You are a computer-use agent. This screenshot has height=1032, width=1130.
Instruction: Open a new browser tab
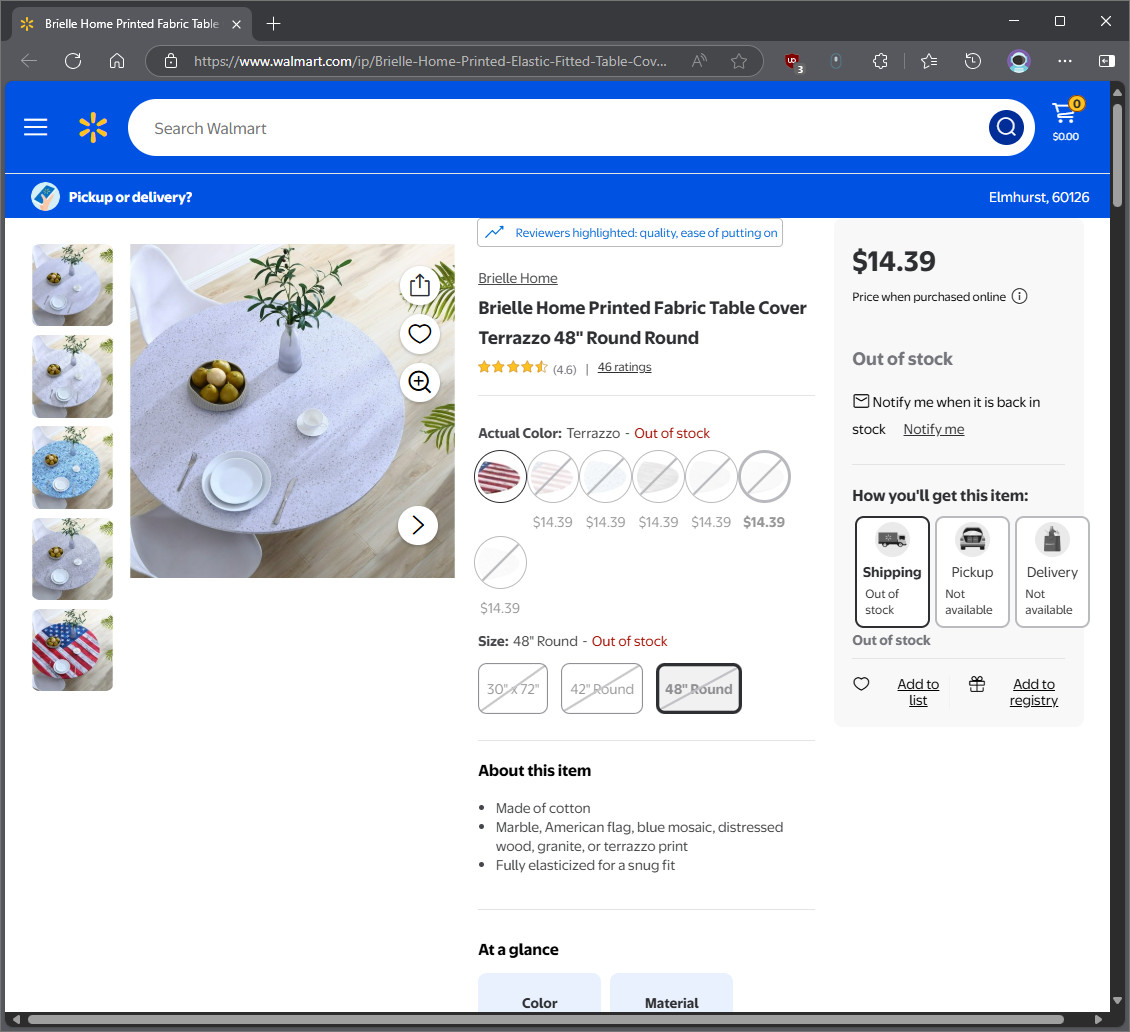(x=273, y=24)
